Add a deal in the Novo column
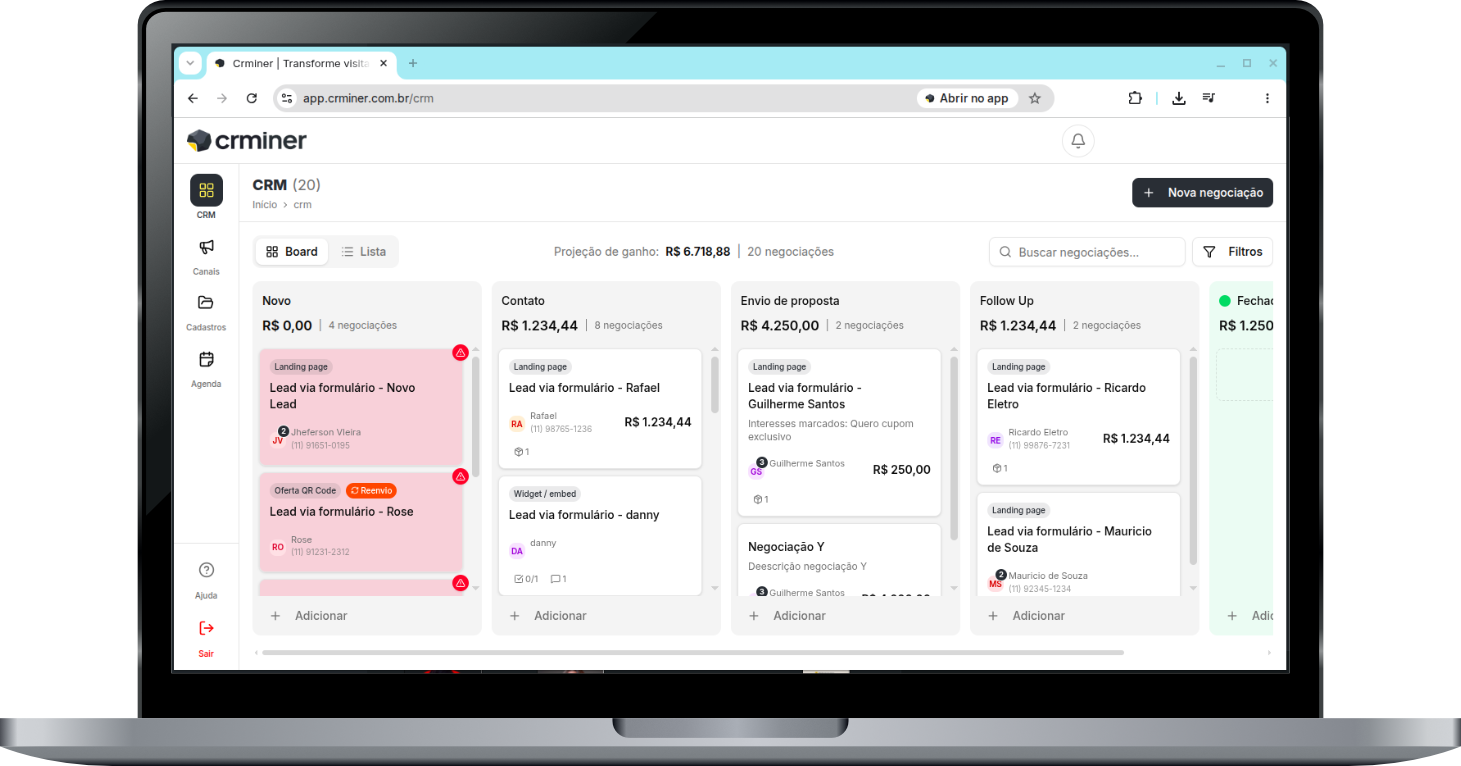Image resolution: width=1461 pixels, height=766 pixels. tap(310, 616)
